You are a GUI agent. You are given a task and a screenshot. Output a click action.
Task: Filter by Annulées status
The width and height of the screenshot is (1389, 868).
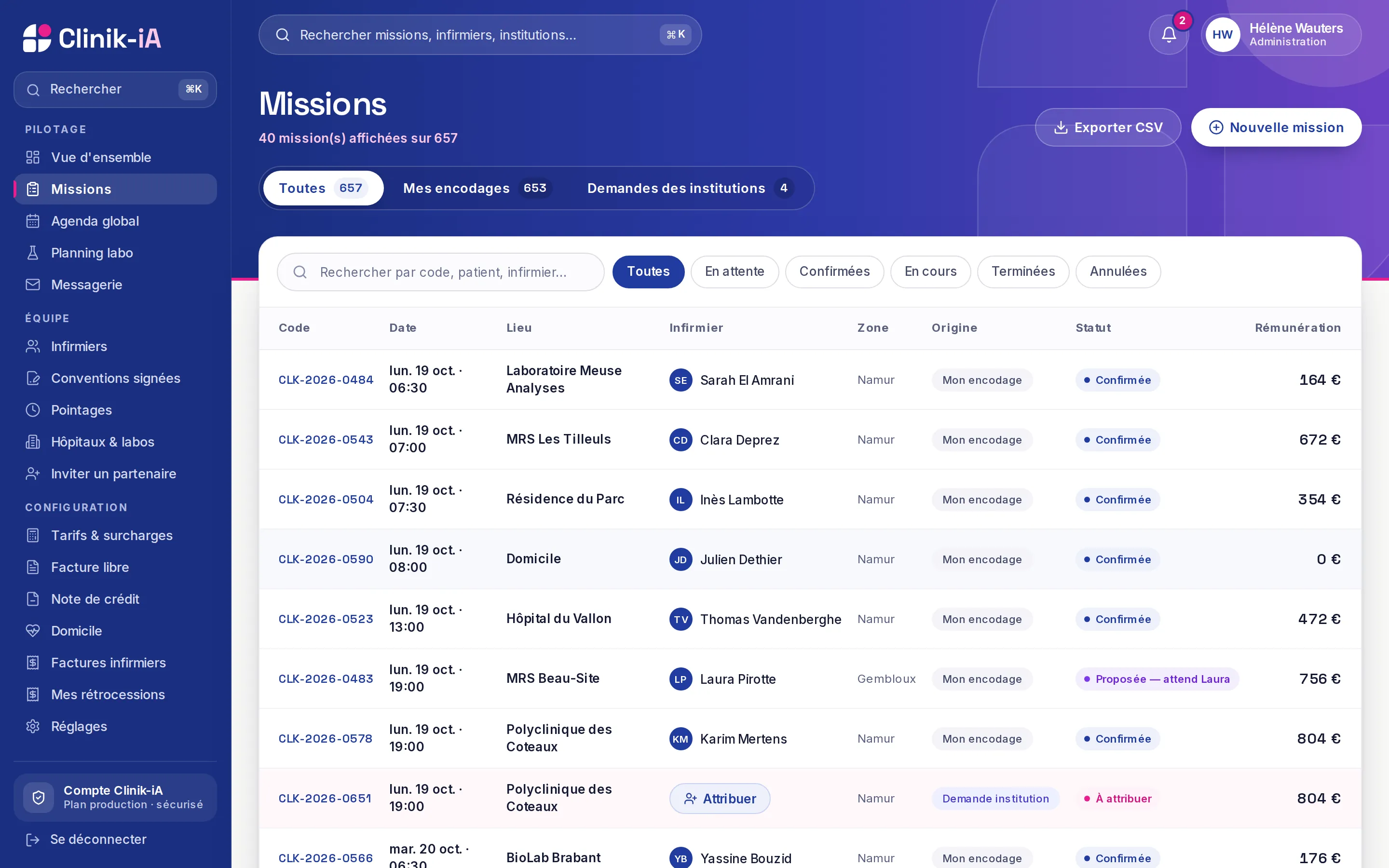(x=1118, y=271)
